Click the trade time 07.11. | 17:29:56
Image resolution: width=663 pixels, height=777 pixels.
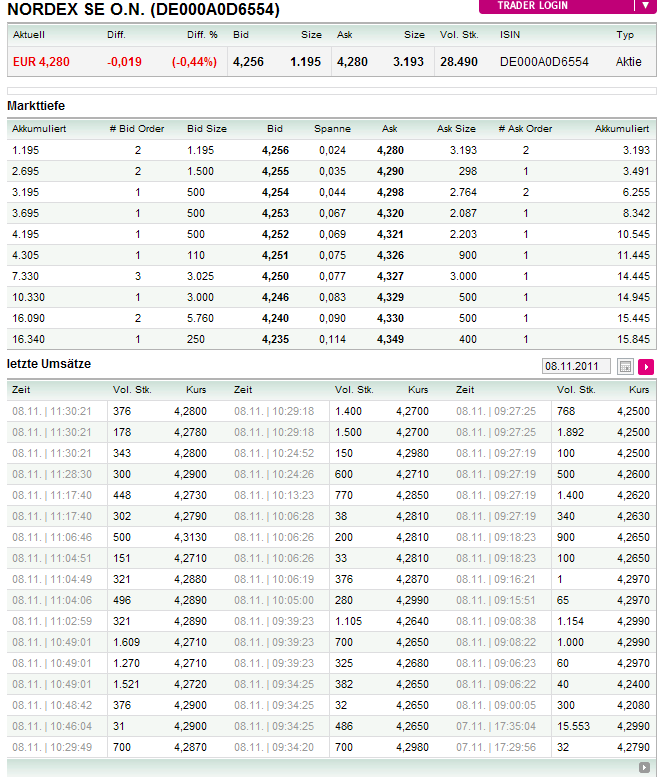click(496, 747)
